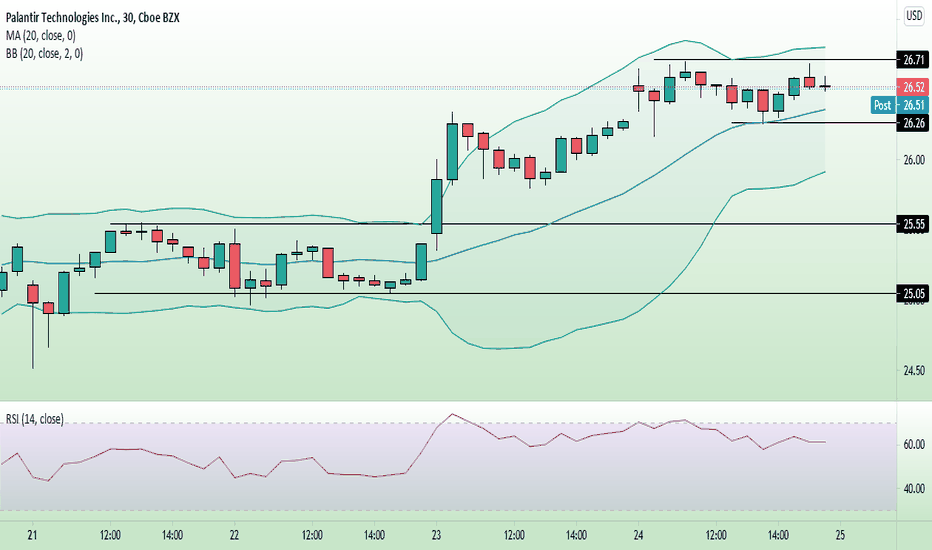The height and width of the screenshot is (550, 932).
Task: Click the Post market 26.51 price label
Action: click(899, 105)
